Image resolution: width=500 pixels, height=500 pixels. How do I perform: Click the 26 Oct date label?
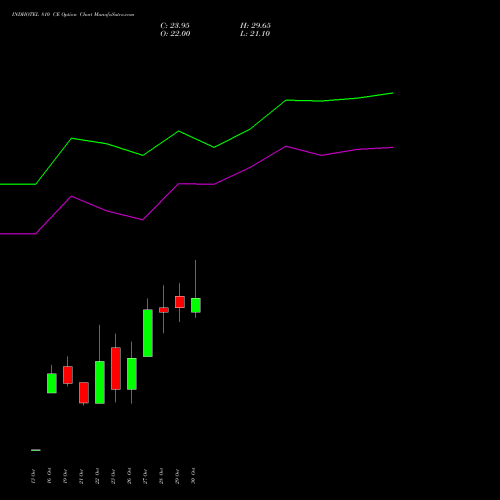129,476
